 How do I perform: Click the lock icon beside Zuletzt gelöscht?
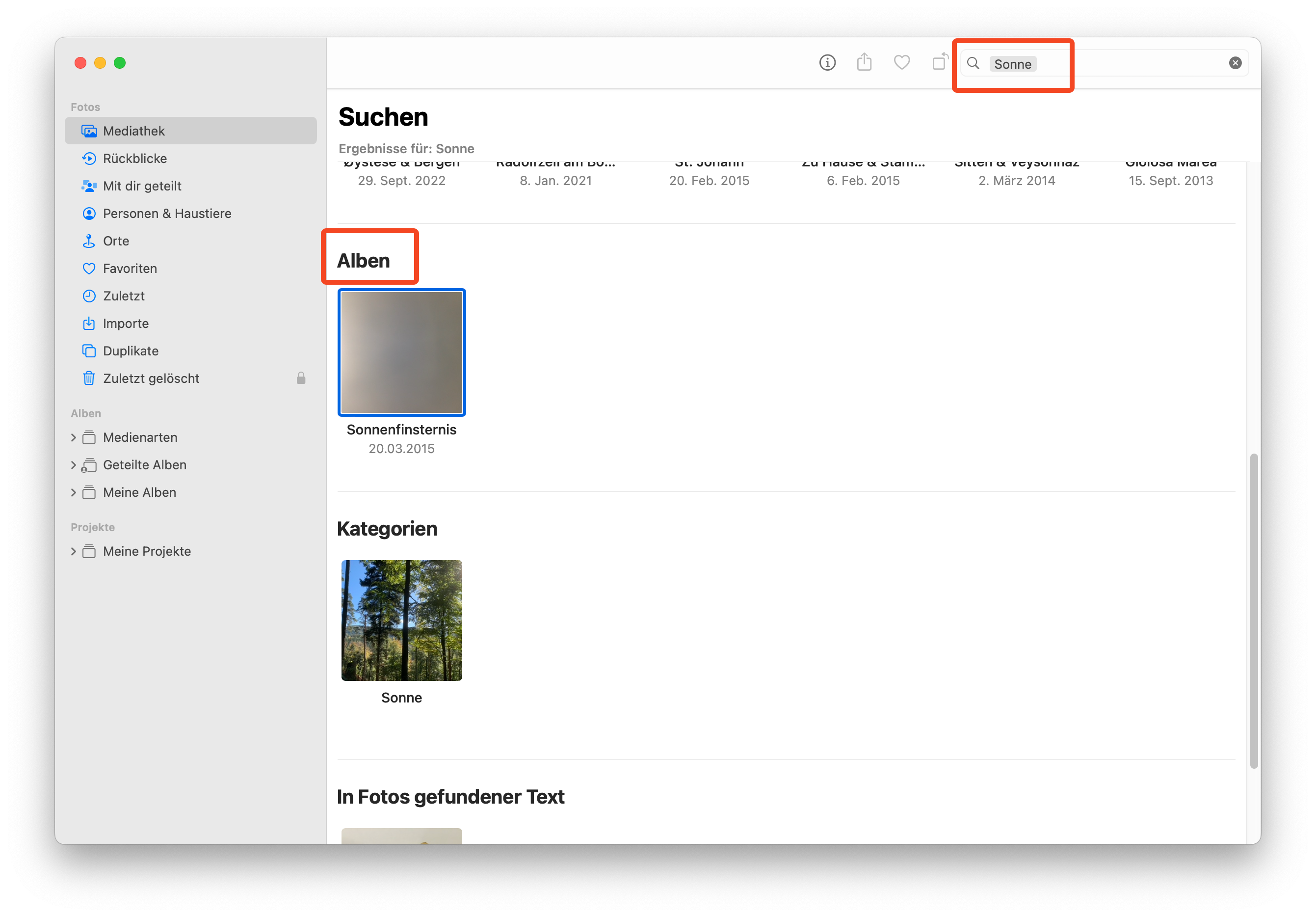point(301,378)
